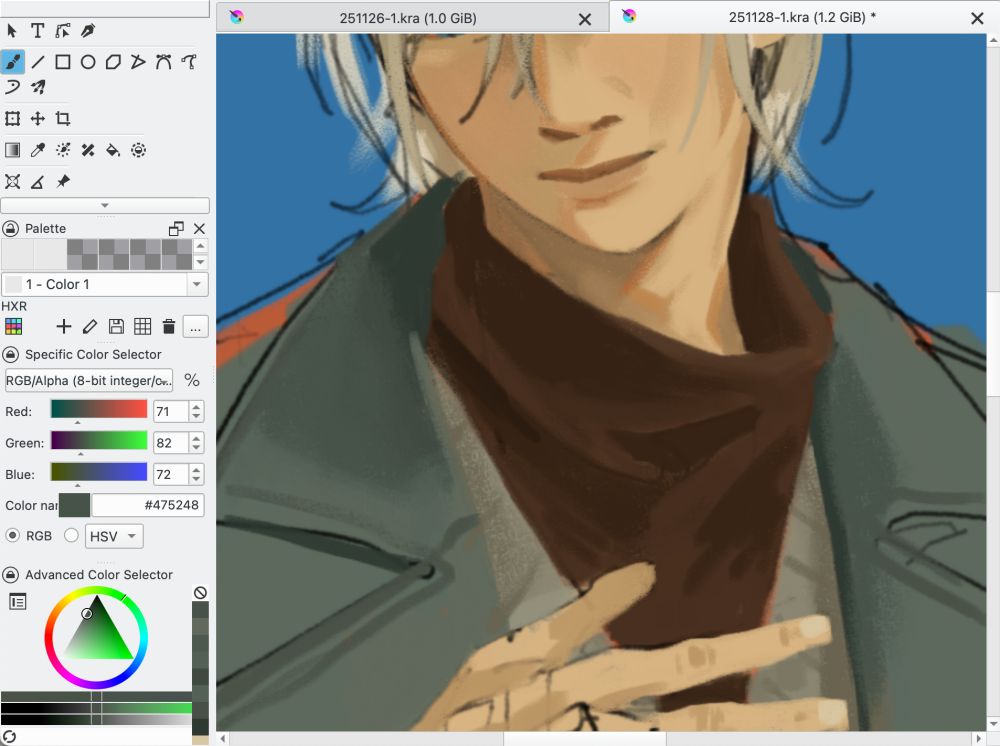This screenshot has width=1000, height=746.
Task: Pick the Crop tool
Action: (x=62, y=118)
